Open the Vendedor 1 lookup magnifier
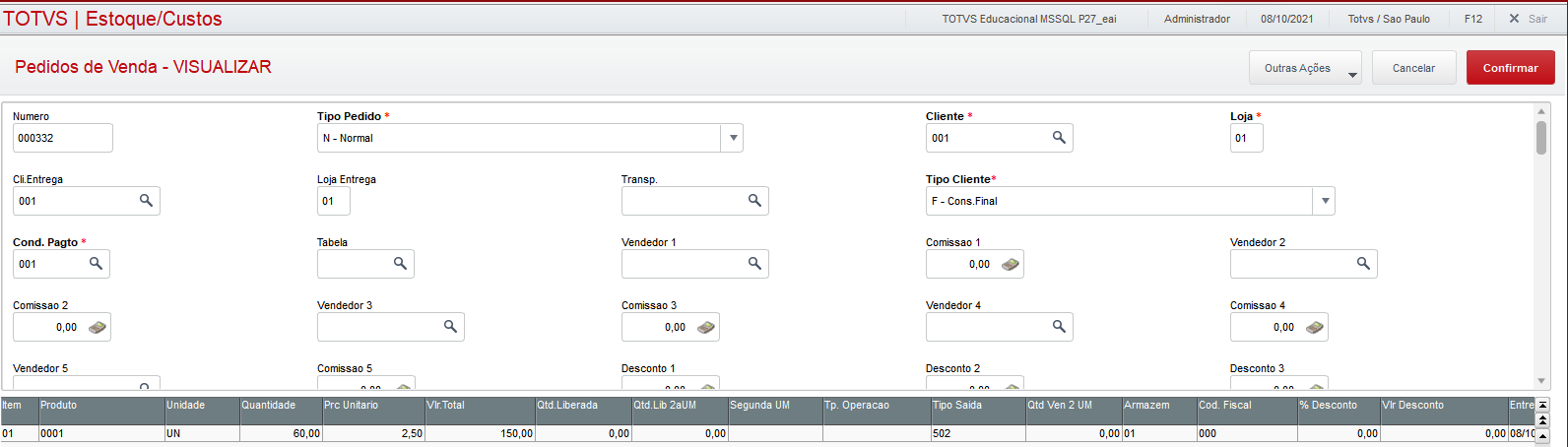This screenshot has width=1568, height=447. (754, 264)
